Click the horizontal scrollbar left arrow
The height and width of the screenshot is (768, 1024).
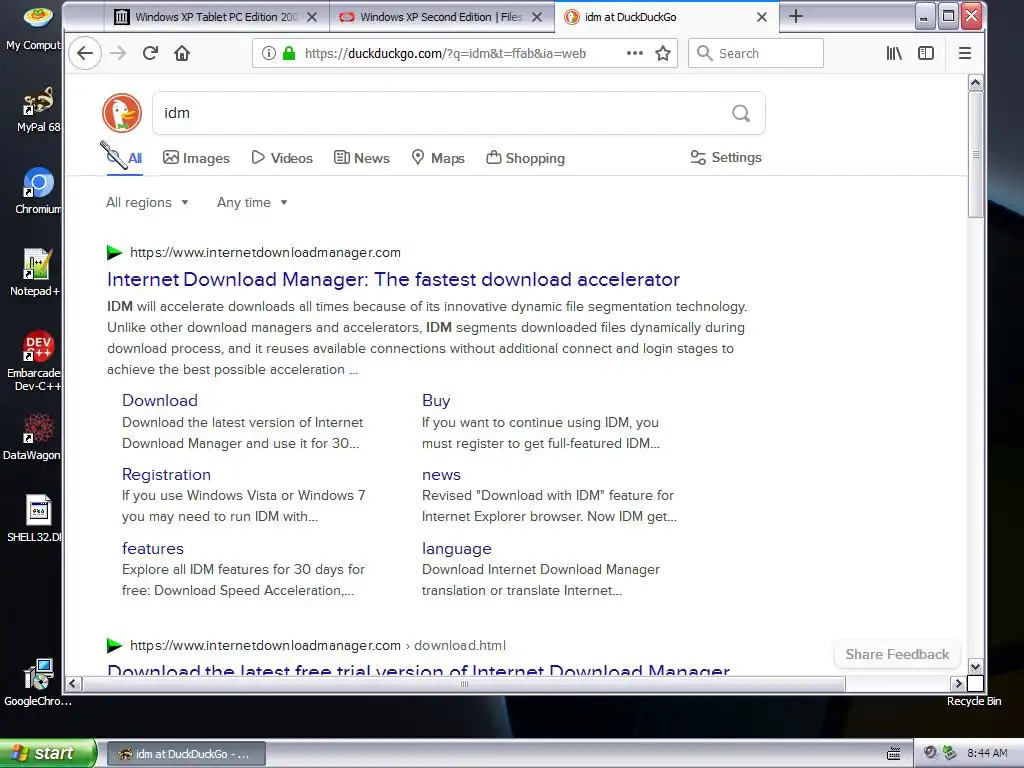(x=72, y=684)
